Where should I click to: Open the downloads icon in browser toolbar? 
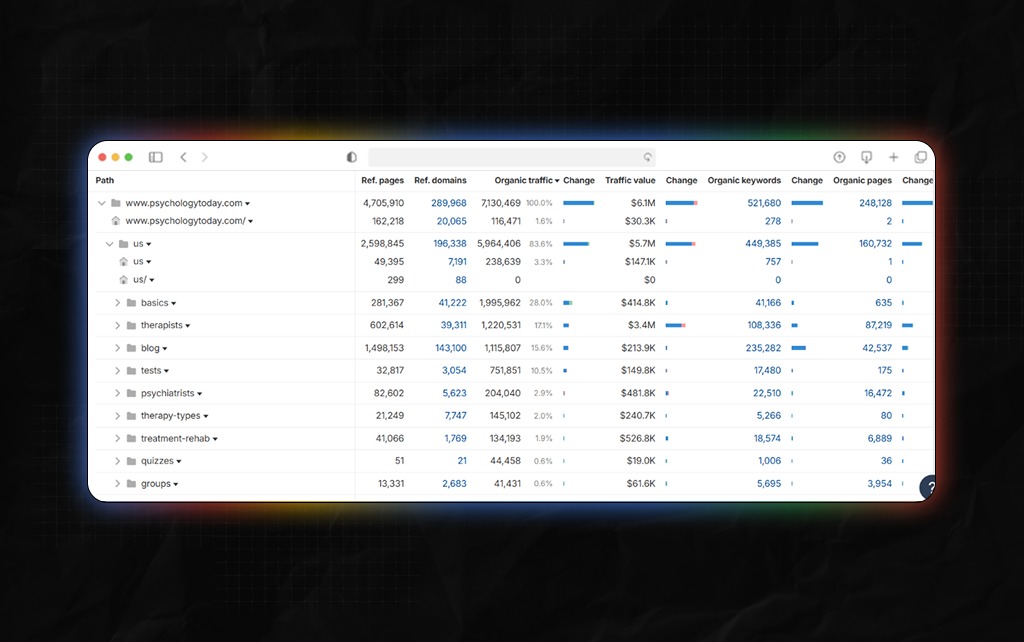point(867,157)
